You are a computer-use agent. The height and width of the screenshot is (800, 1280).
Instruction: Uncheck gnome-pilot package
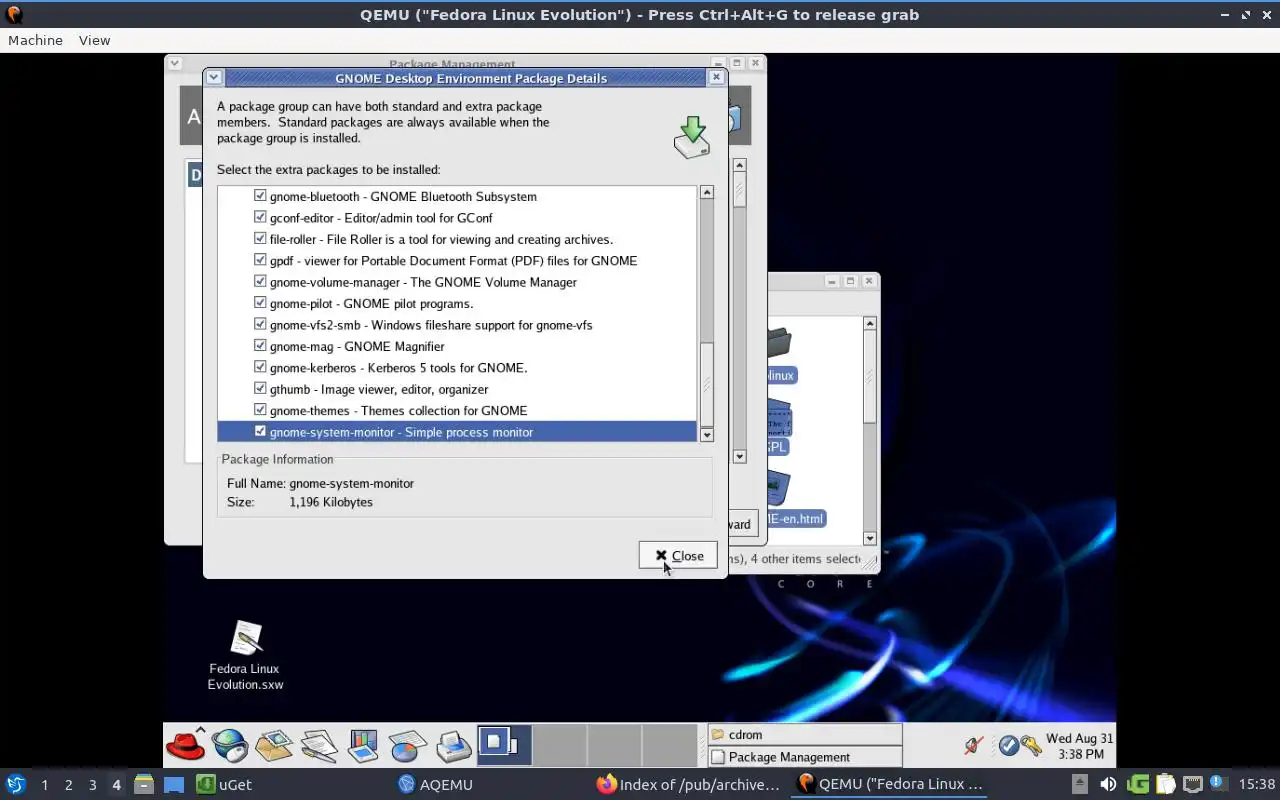[260, 303]
